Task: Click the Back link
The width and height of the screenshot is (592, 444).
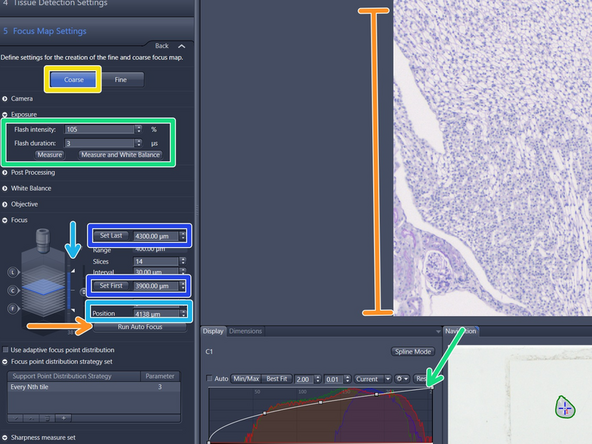Action: 162,46
